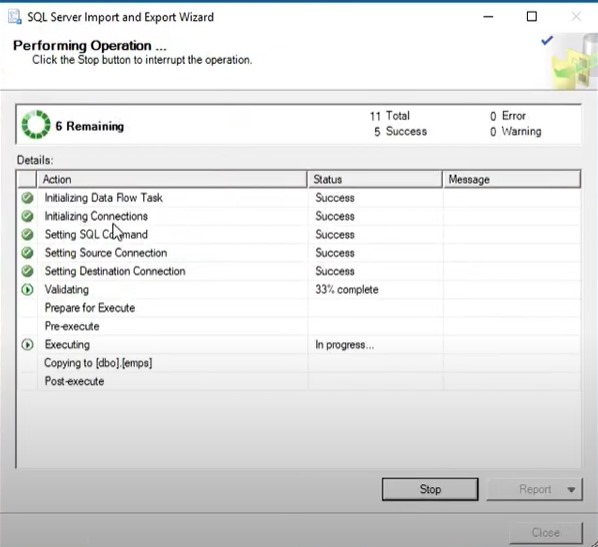The height and width of the screenshot is (547, 598).
Task: Maximize the wizard window
Action: point(532,16)
